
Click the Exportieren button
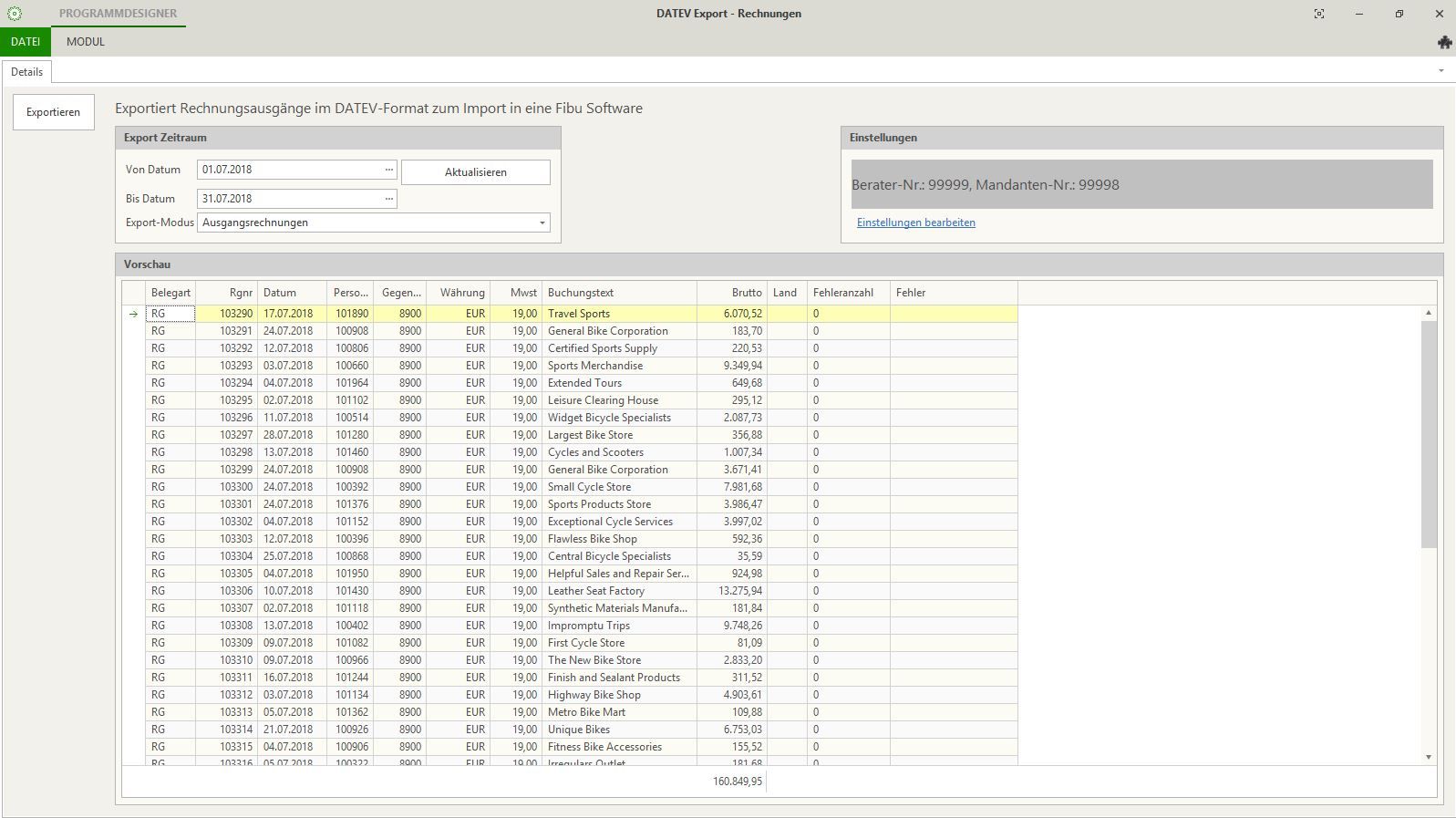(x=53, y=112)
